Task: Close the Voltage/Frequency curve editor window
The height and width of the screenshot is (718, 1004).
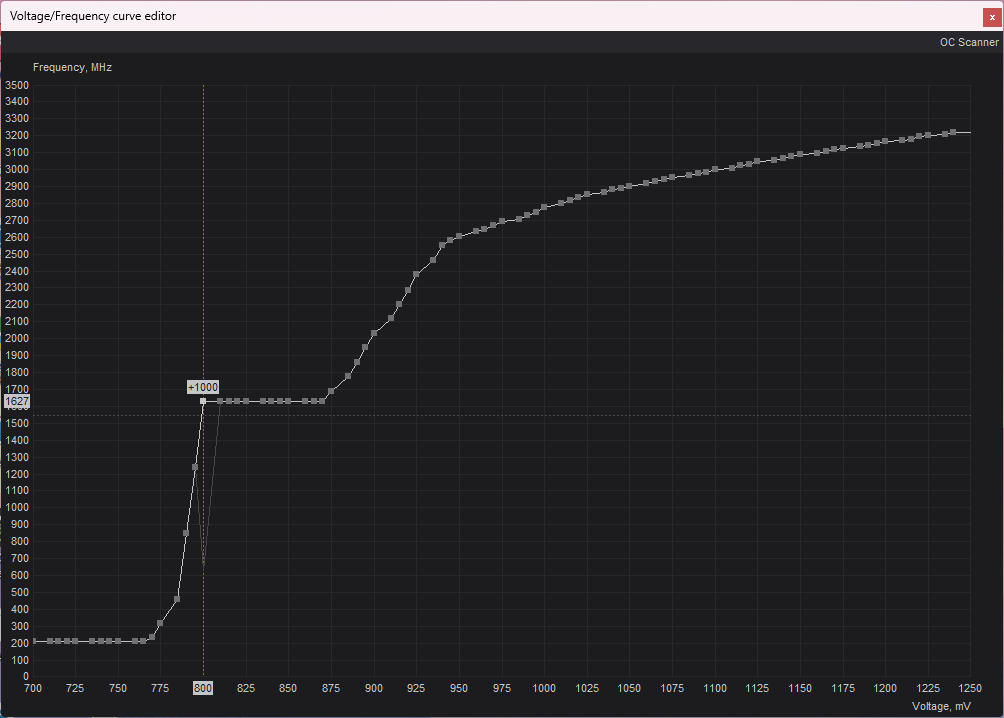Action: tap(991, 16)
